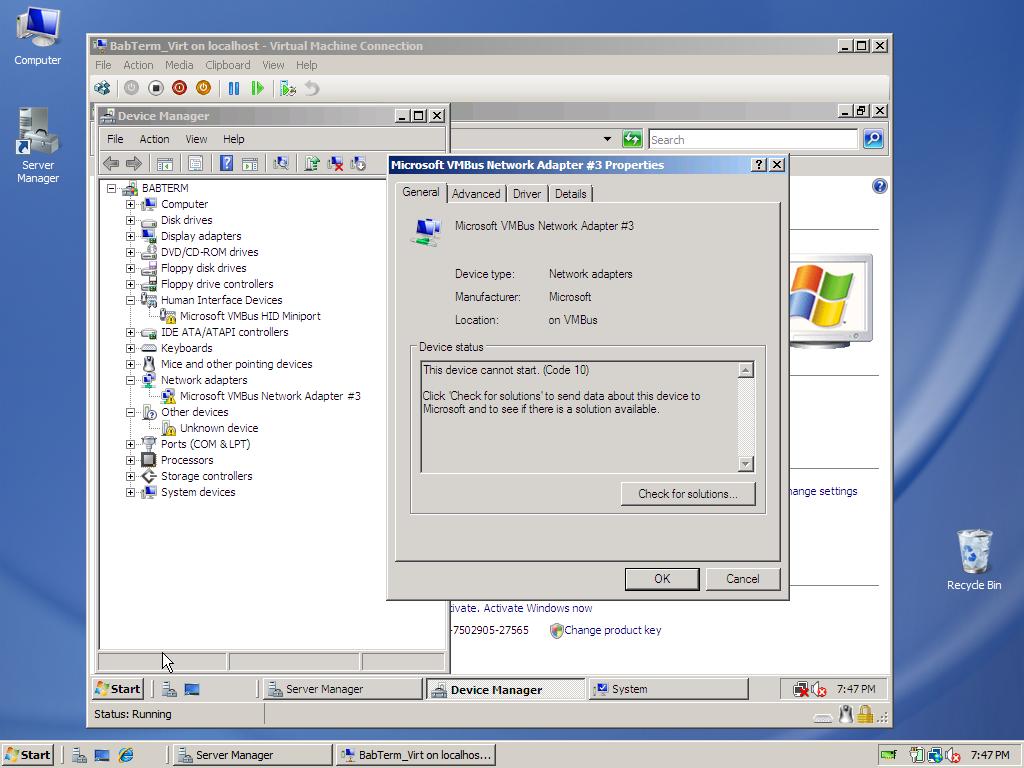1024x768 pixels.
Task: Click the Check for solutions button
Action: 688,494
